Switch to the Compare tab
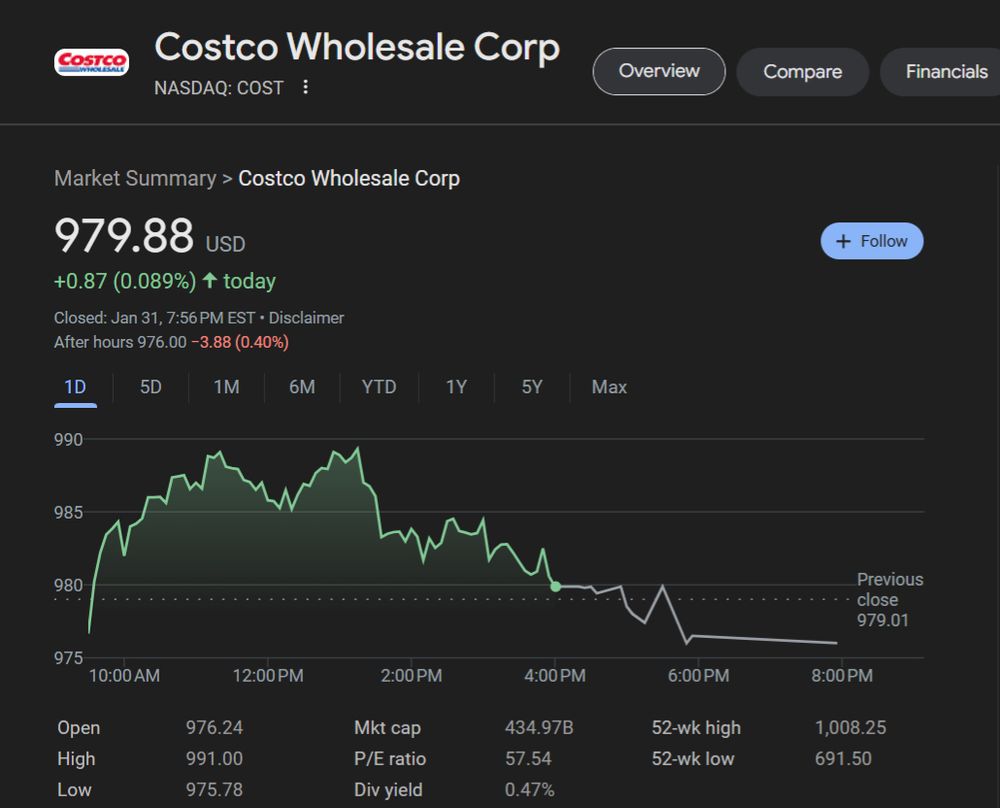The width and height of the screenshot is (1000, 808). click(x=802, y=71)
